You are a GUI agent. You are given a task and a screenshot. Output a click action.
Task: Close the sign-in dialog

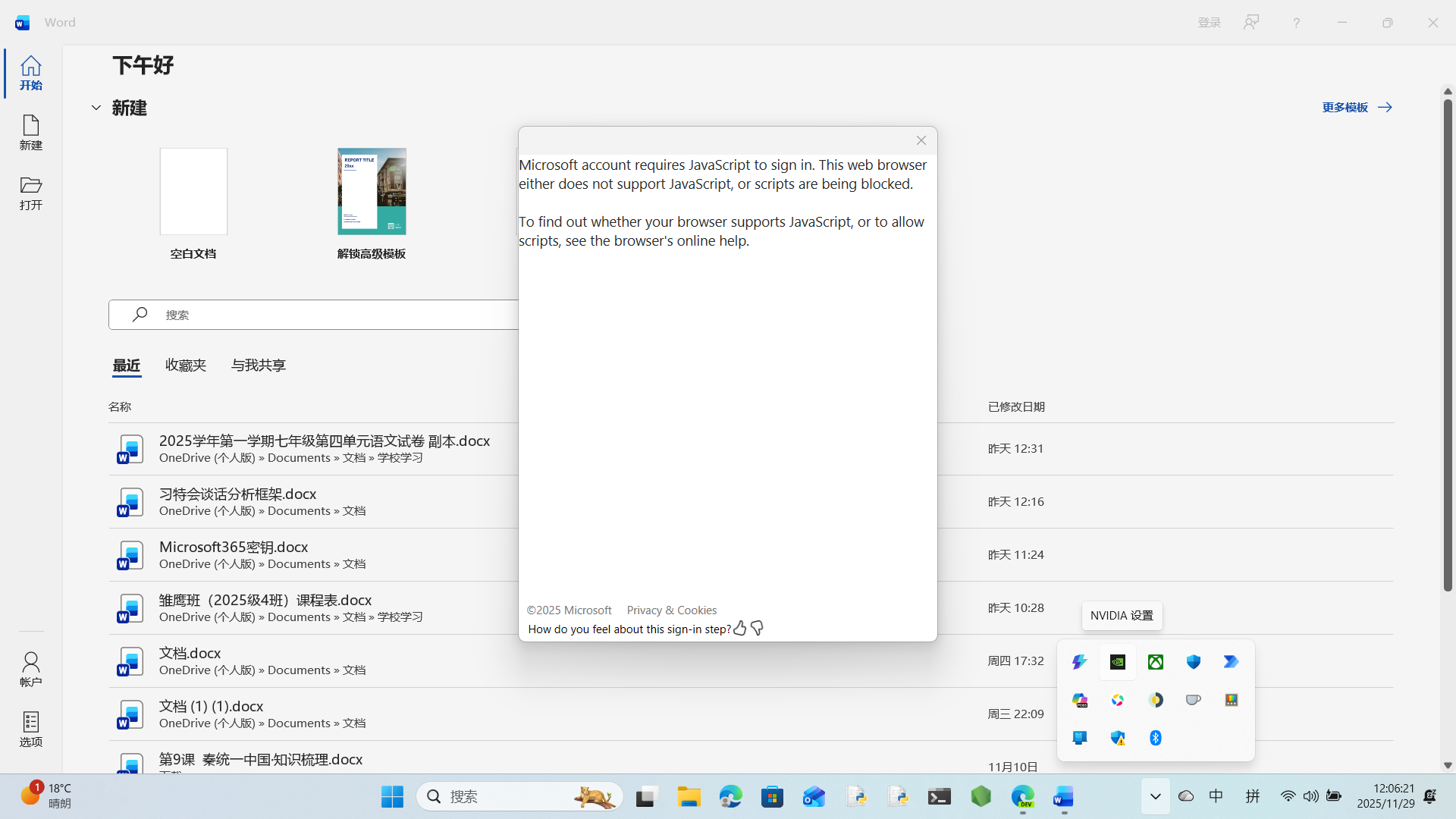tap(921, 140)
